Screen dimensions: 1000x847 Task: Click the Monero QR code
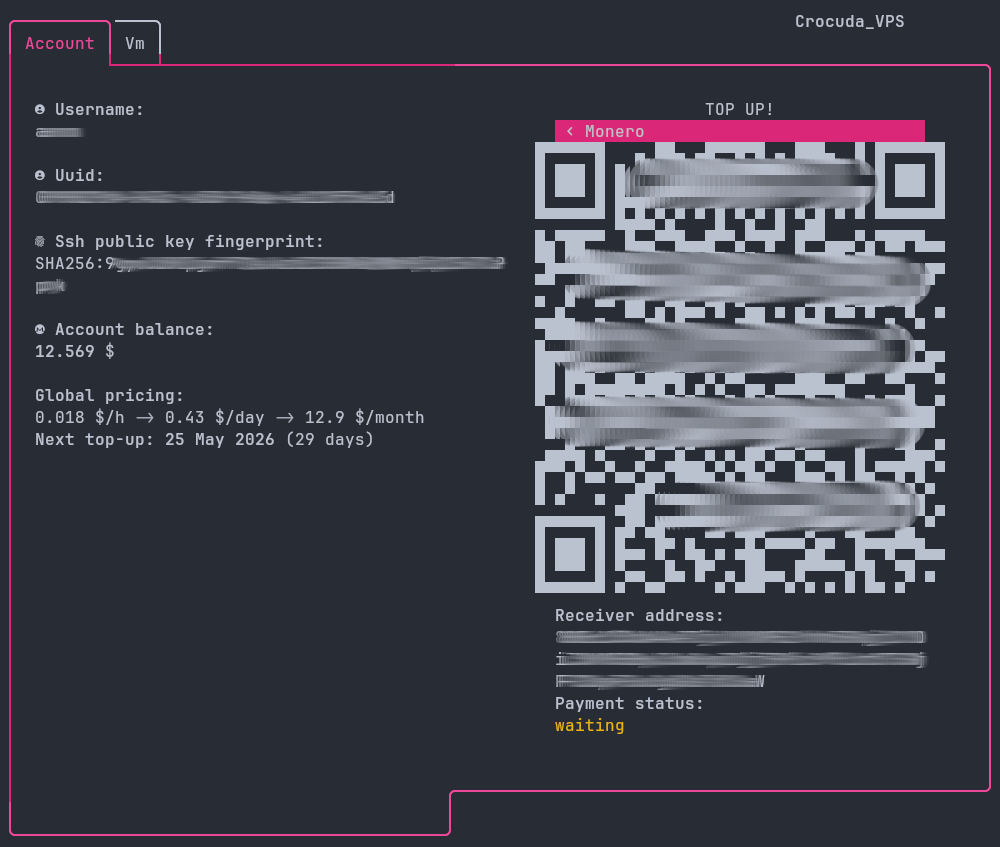click(x=740, y=367)
